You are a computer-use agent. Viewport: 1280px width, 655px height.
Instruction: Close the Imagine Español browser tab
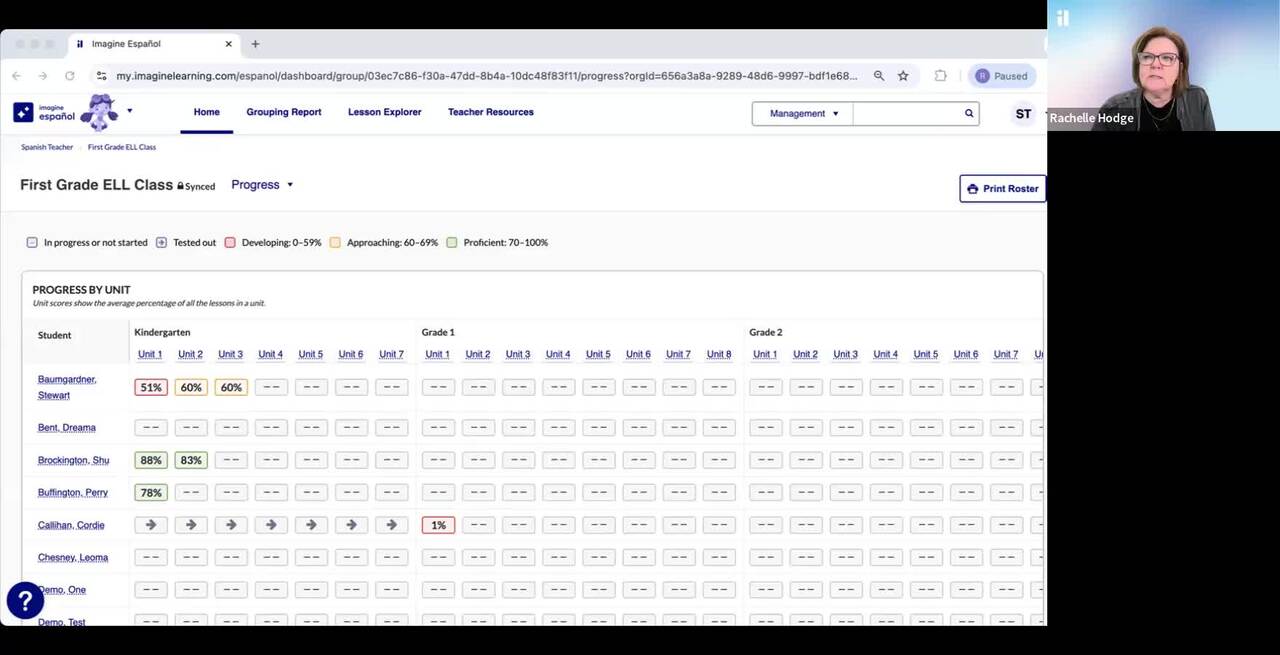pos(228,44)
